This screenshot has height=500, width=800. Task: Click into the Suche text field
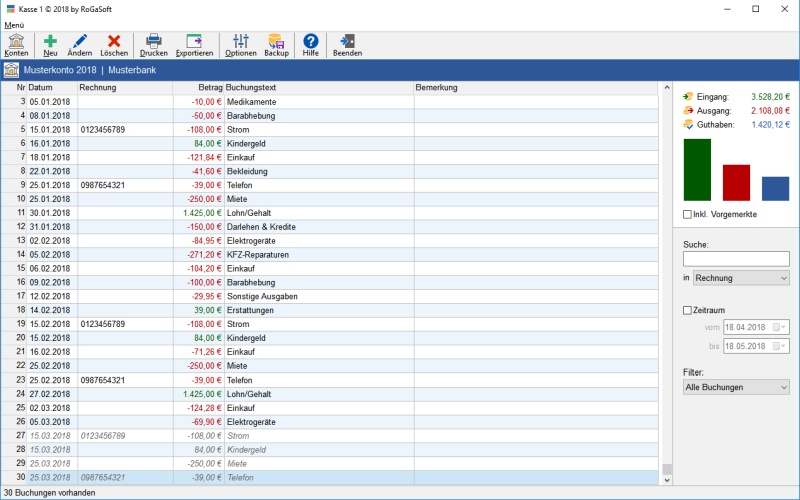(x=736, y=259)
